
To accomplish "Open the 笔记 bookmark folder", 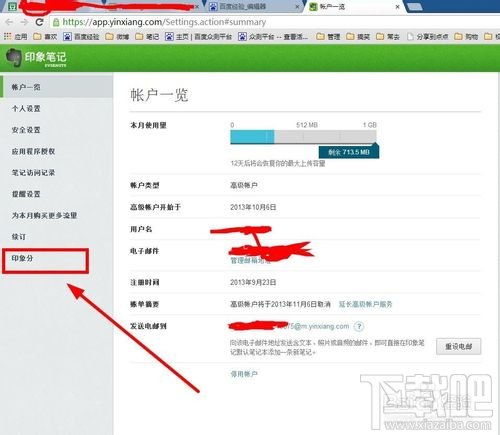I will tap(147, 36).
